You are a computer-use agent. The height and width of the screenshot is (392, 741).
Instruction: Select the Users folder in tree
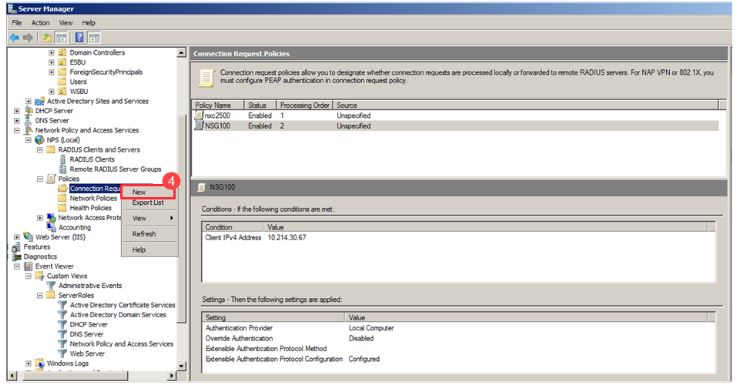(78, 82)
